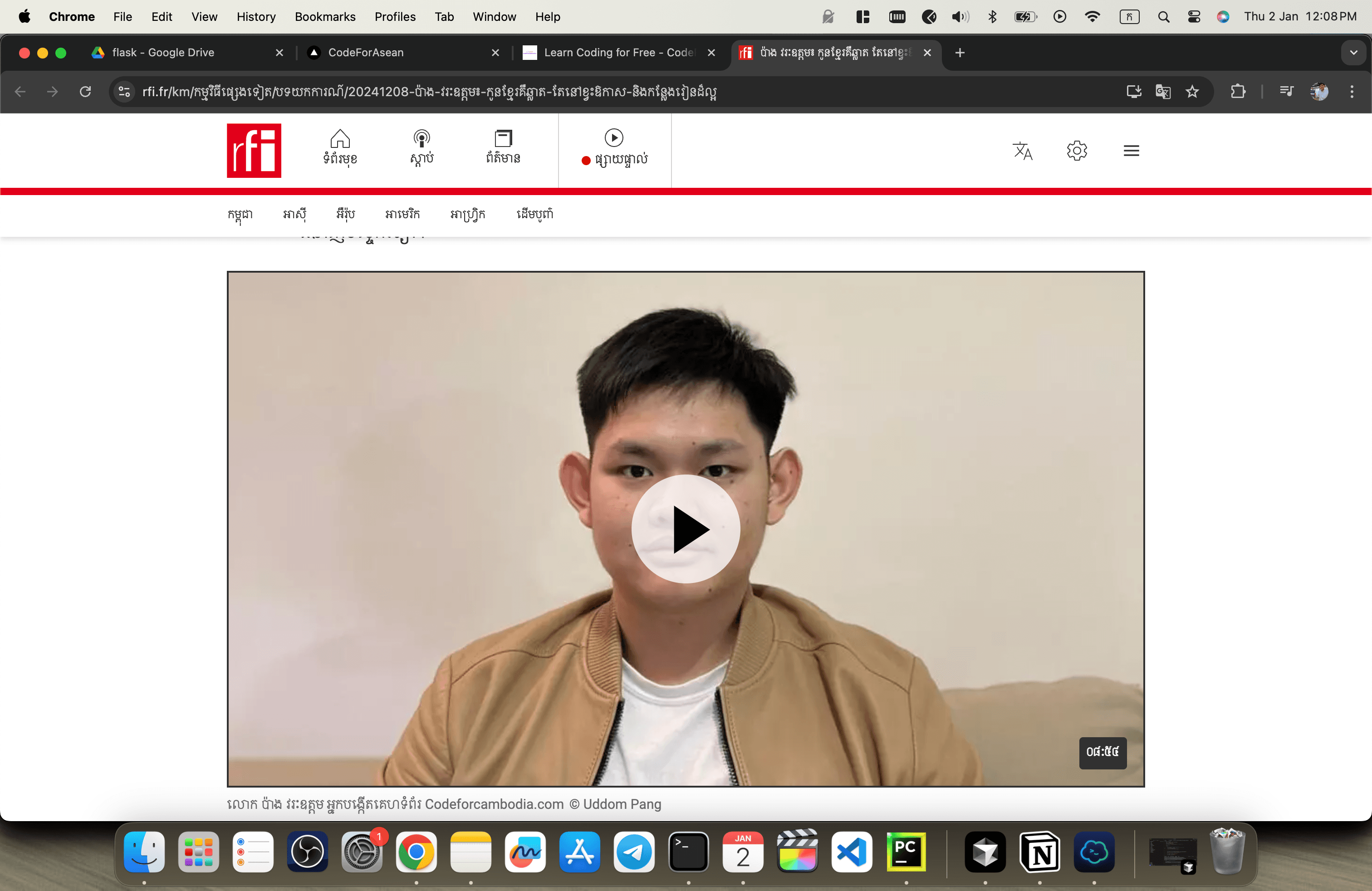Click the RFI logo
Image resolution: width=1372 pixels, height=891 pixels.
254,151
